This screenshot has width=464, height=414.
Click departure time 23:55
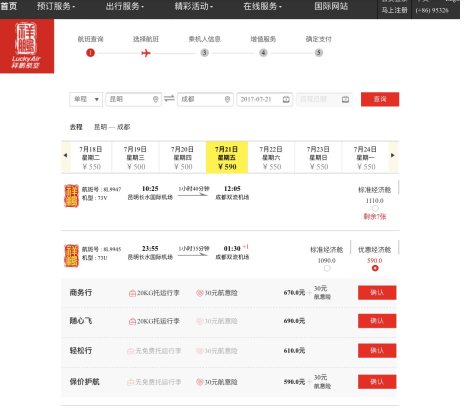click(150, 249)
